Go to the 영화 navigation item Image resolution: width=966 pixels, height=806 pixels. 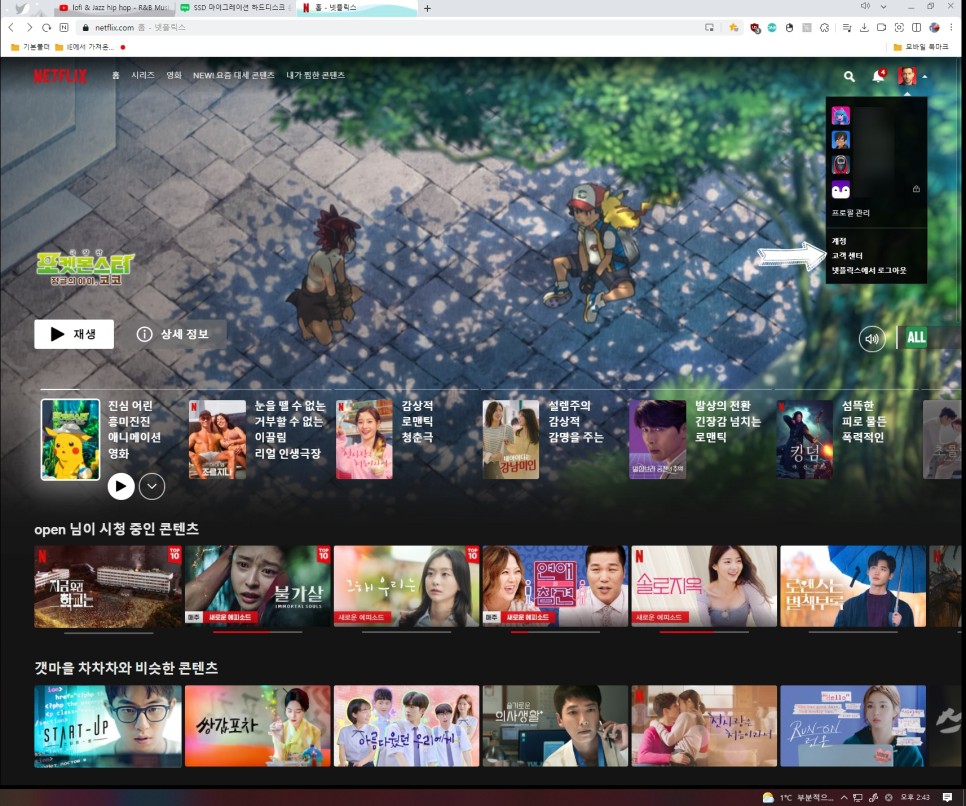tap(174, 75)
